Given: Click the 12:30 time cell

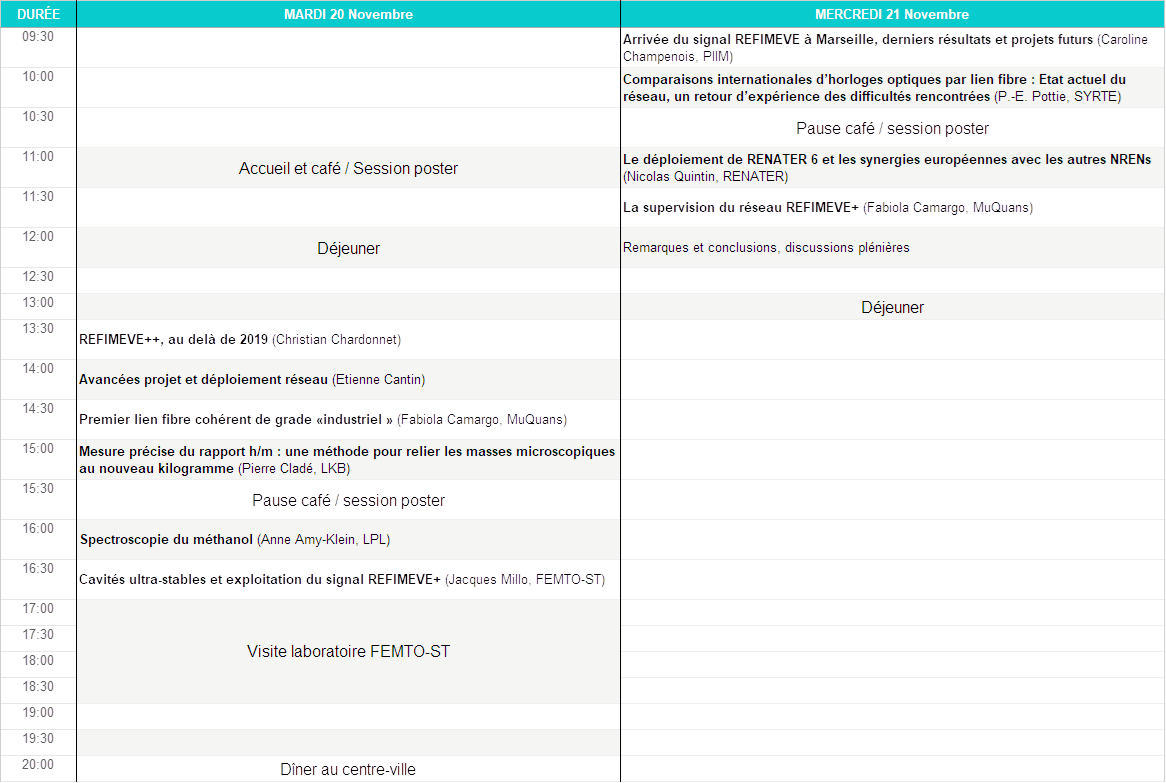Looking at the screenshot, I should tap(38, 281).
